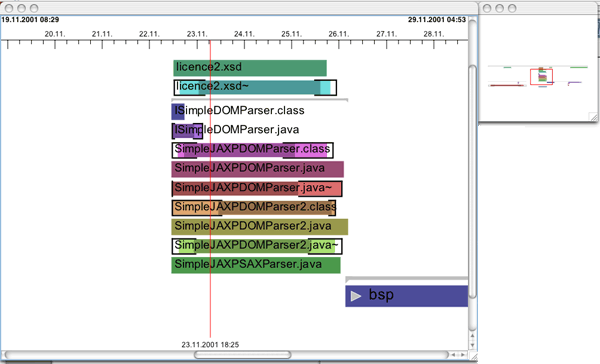The width and height of the screenshot is (600, 364).
Task: Expand the bsp folder triangle
Action: coord(356,296)
